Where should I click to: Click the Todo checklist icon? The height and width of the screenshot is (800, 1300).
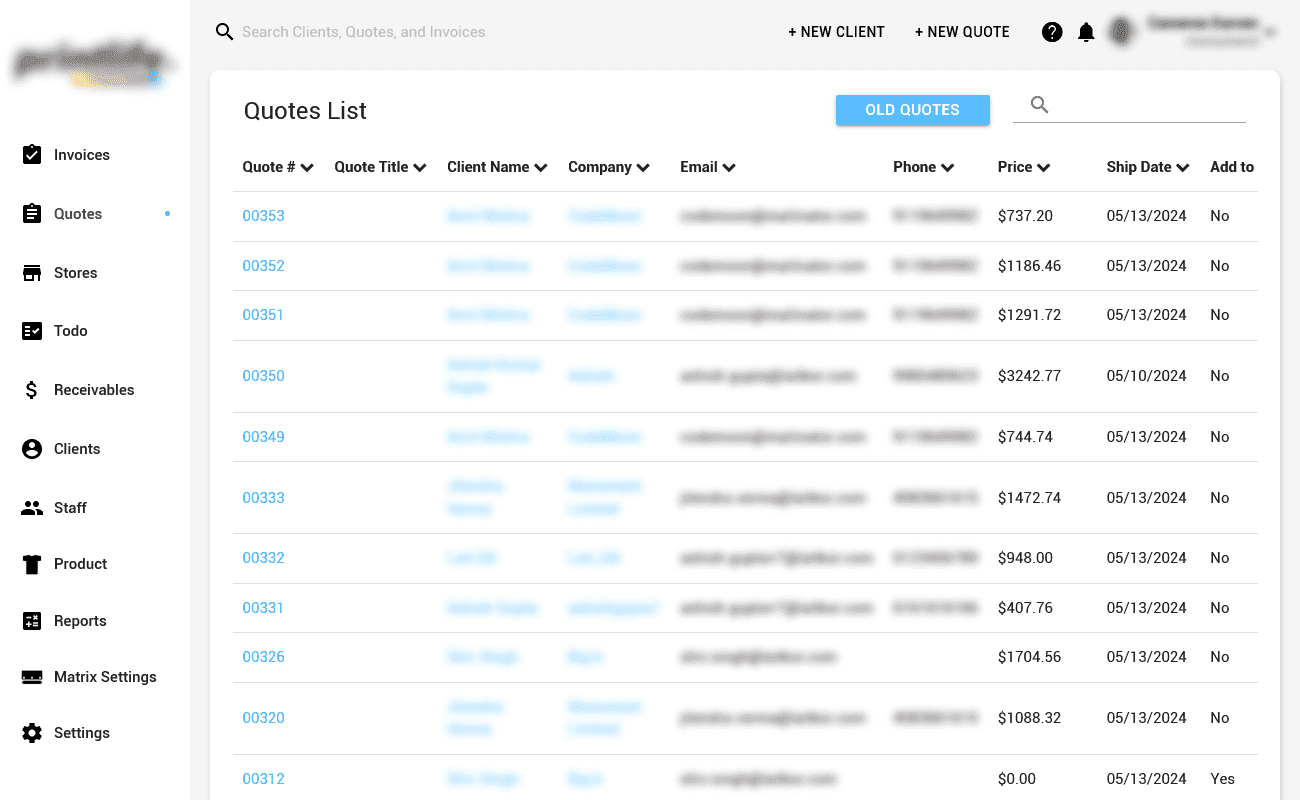pos(32,331)
